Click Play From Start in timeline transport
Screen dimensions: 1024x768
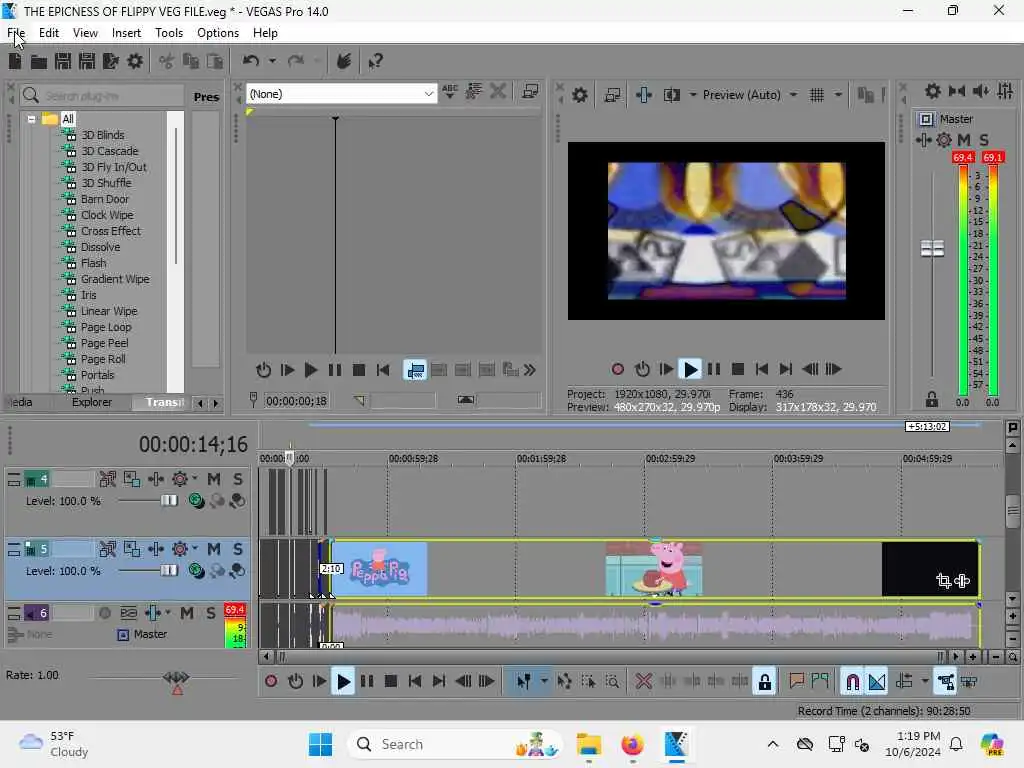(x=319, y=682)
